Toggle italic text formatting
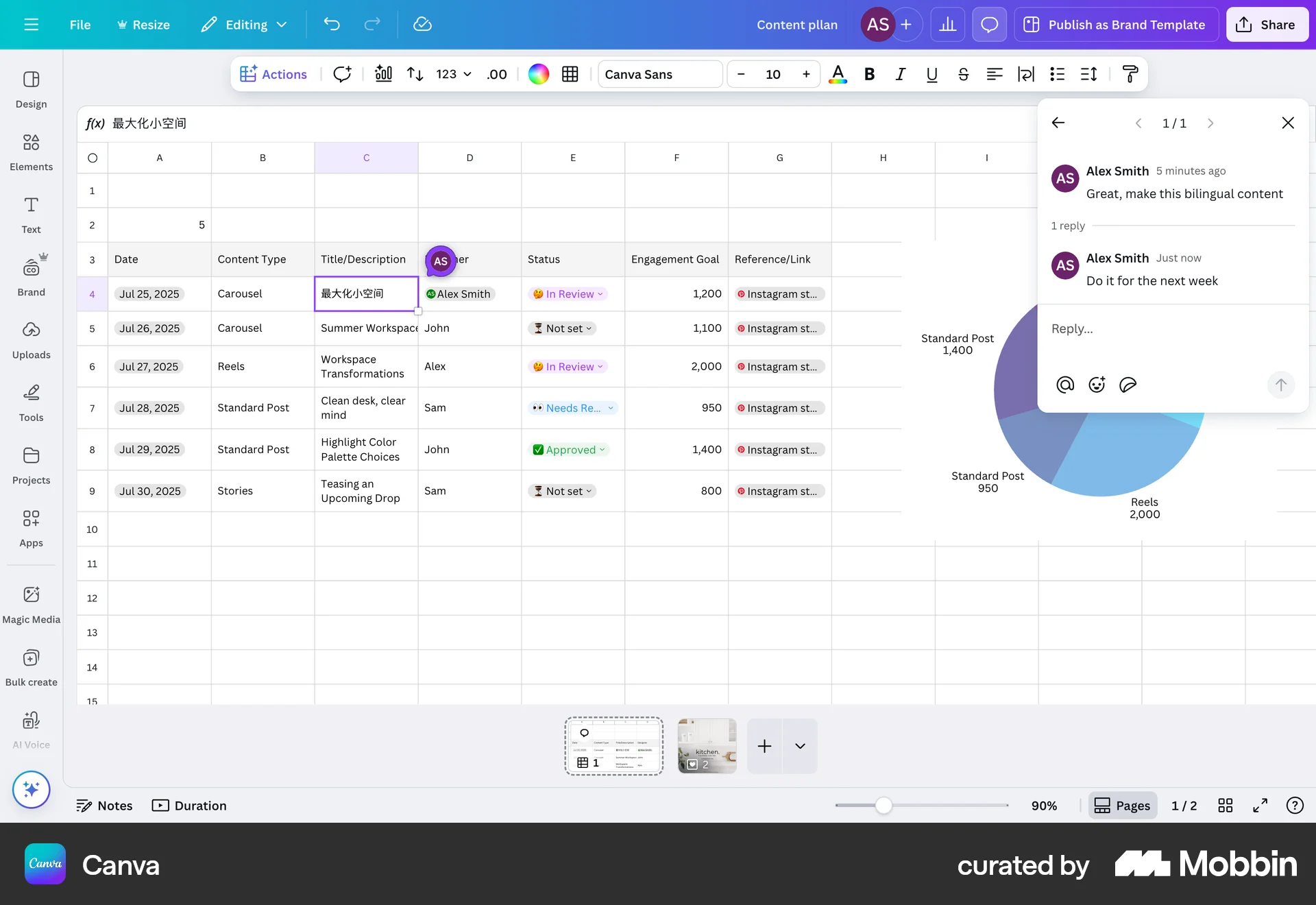 [x=900, y=74]
